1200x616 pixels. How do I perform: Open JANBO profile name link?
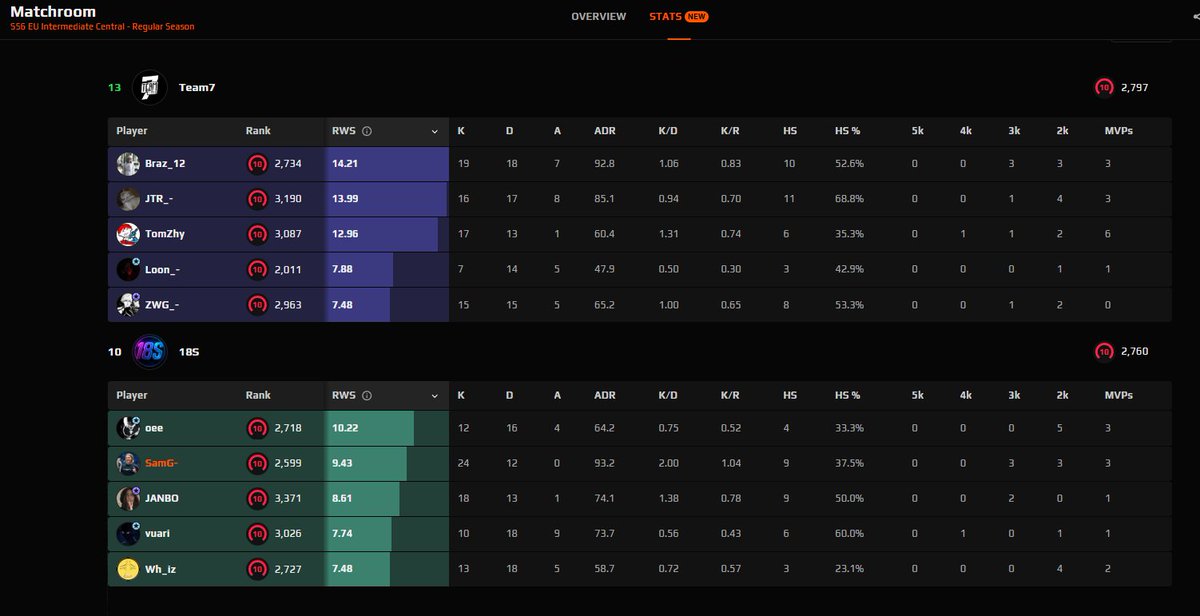[162, 498]
